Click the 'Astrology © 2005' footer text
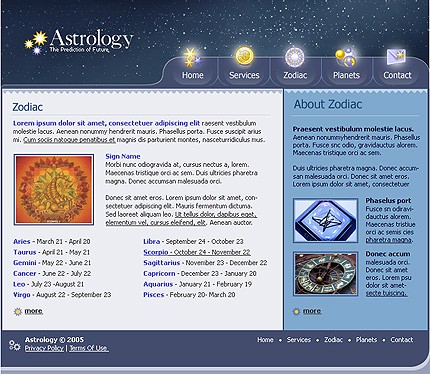Screen dimensions: 430x374 pyautogui.click(x=54, y=340)
